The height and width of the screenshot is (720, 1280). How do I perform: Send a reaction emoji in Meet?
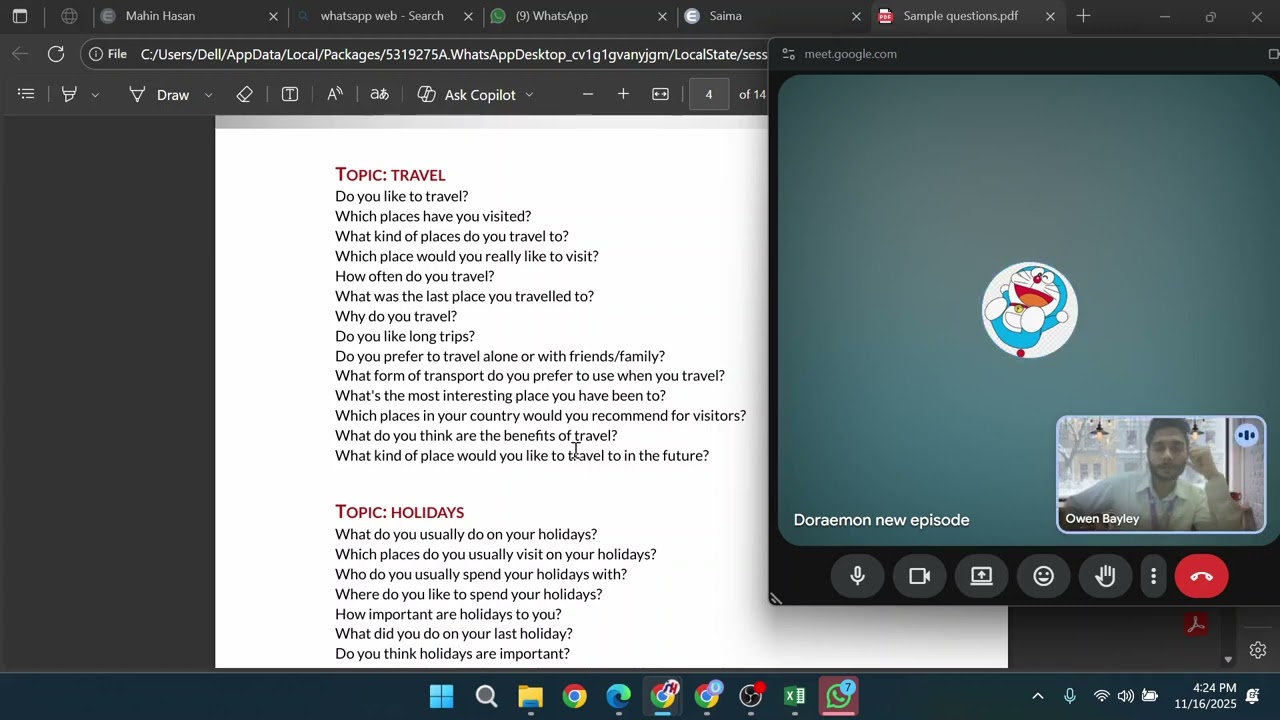click(1043, 576)
